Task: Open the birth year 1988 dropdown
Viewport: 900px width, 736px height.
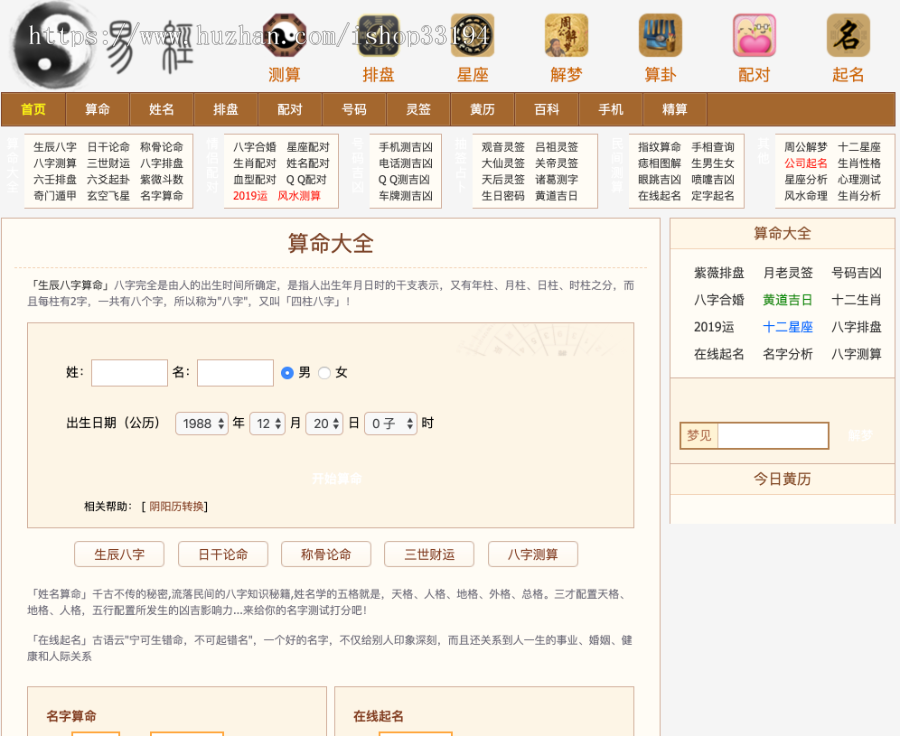Action: tap(202, 423)
